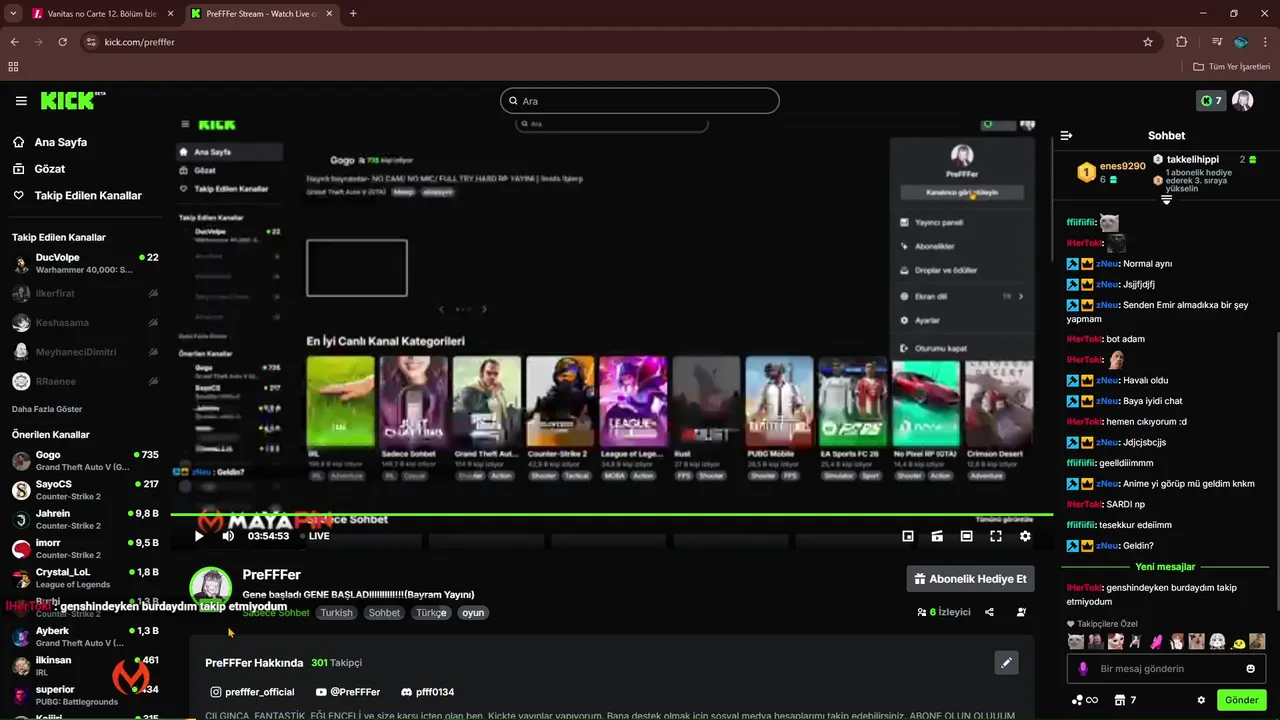Collapse the Sohbet chat panel

[x=1066, y=135]
